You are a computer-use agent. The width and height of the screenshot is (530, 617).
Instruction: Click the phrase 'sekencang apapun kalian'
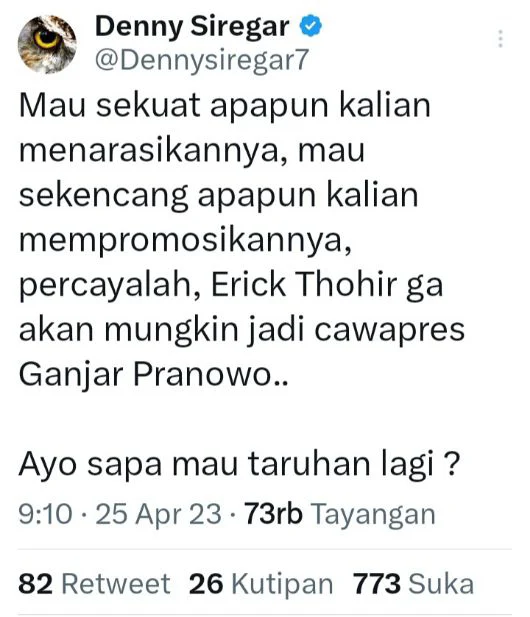pyautogui.click(x=218, y=196)
